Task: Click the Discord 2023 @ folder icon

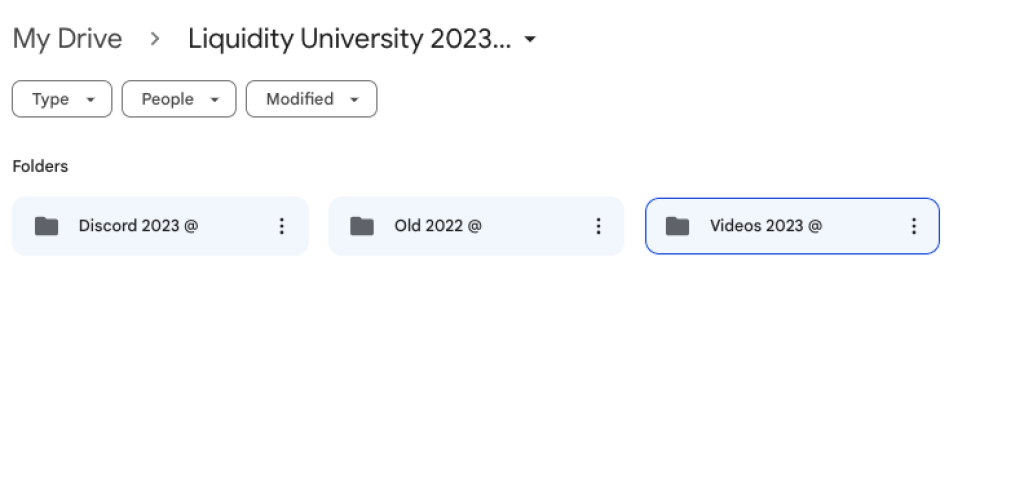Action: coord(46,226)
